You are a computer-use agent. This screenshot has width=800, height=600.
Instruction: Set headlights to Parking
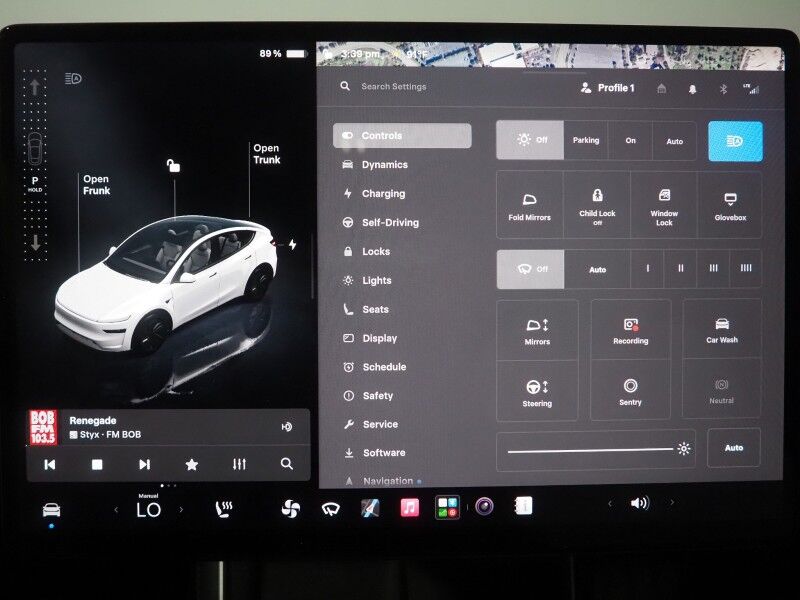coord(586,140)
